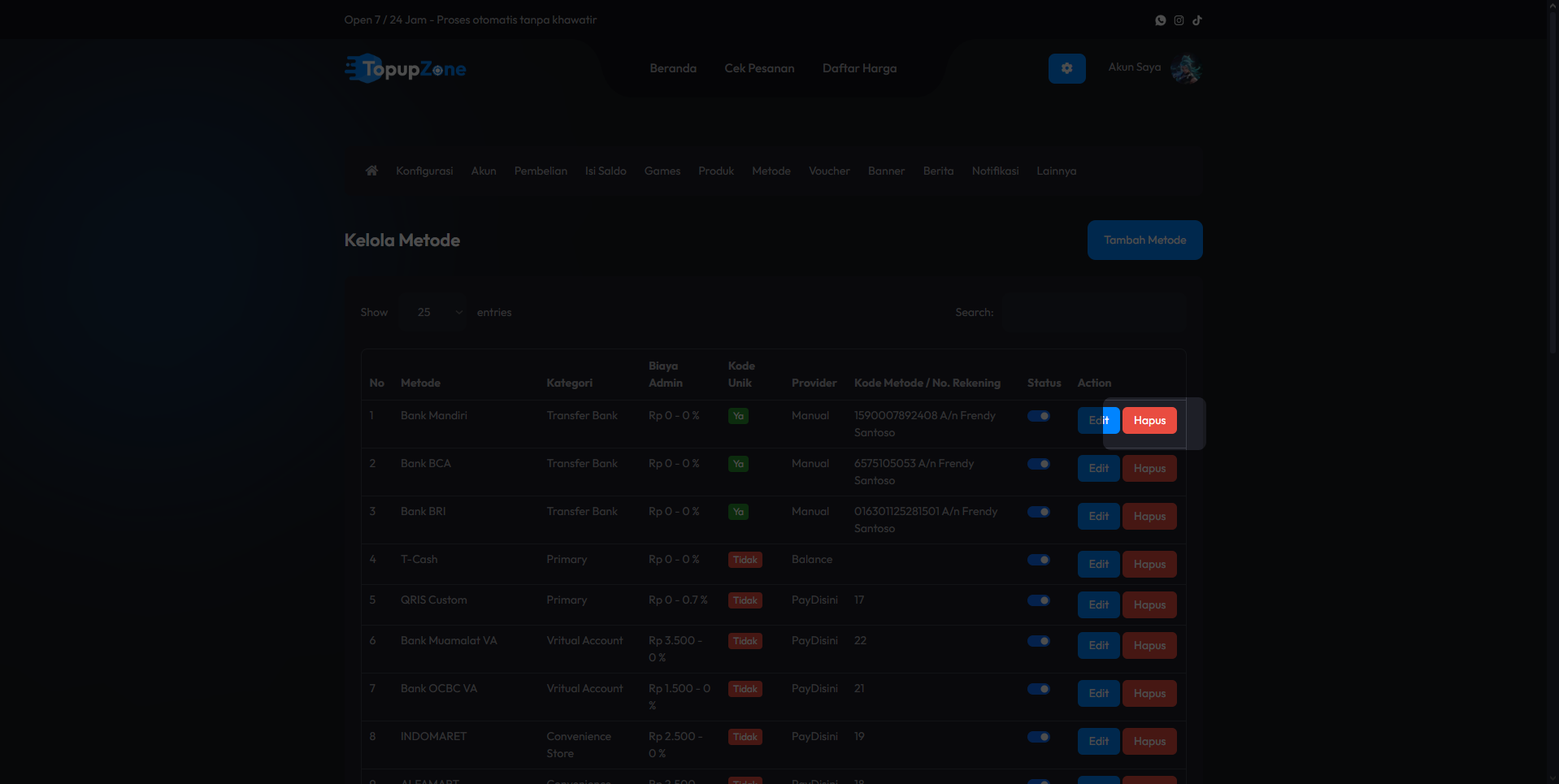Screen dimensions: 1559x784
Task: Open Lainnya admin menu
Action: pyautogui.click(x=1056, y=171)
